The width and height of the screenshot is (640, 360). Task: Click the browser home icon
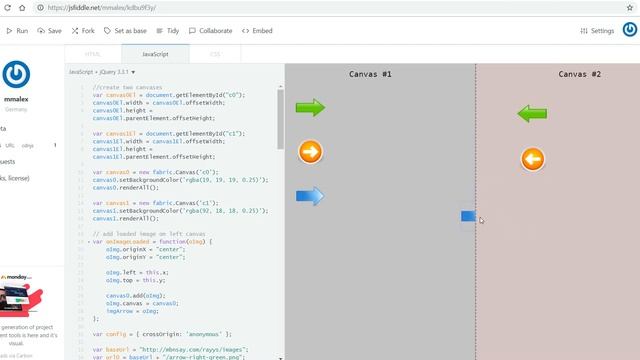[22, 8]
